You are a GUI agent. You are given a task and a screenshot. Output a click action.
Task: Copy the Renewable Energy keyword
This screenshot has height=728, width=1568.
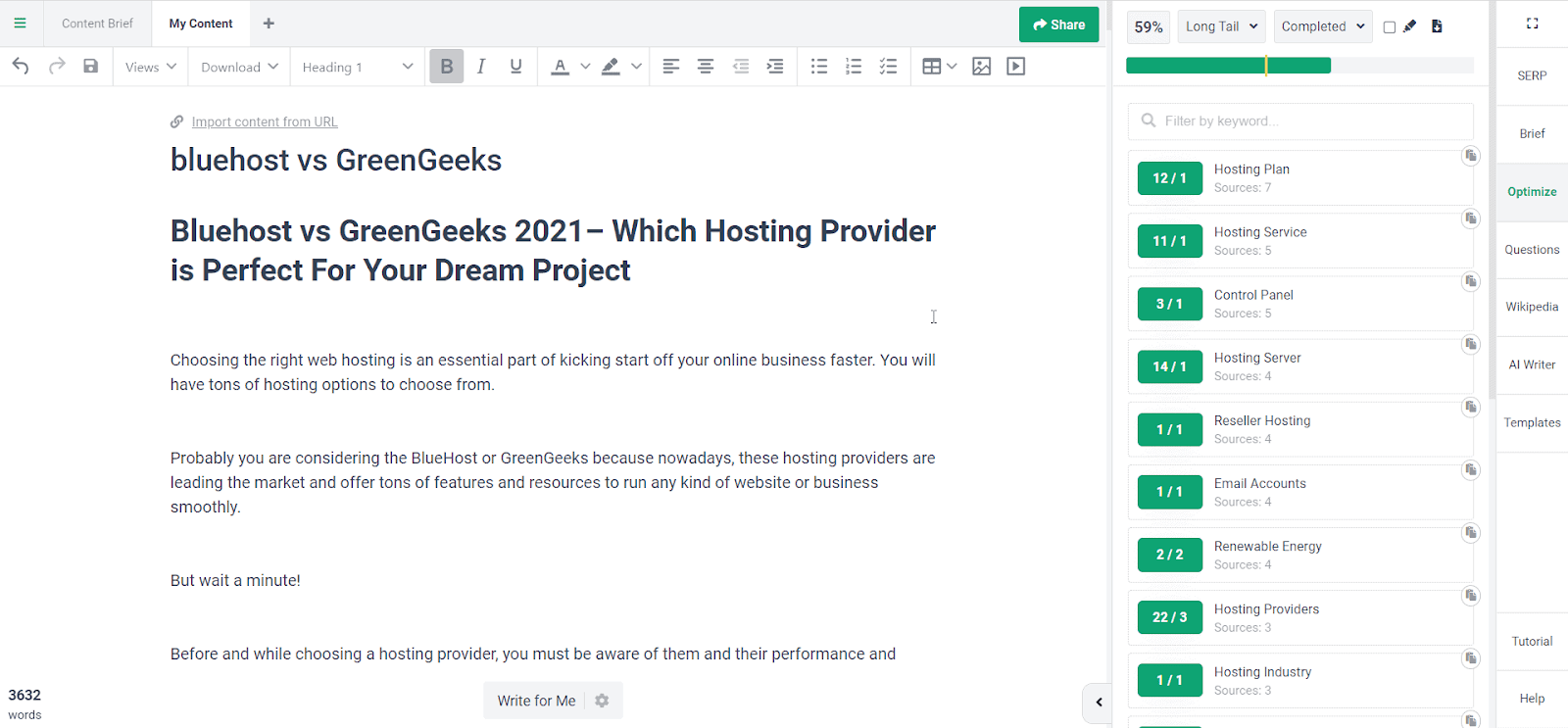point(1471,532)
